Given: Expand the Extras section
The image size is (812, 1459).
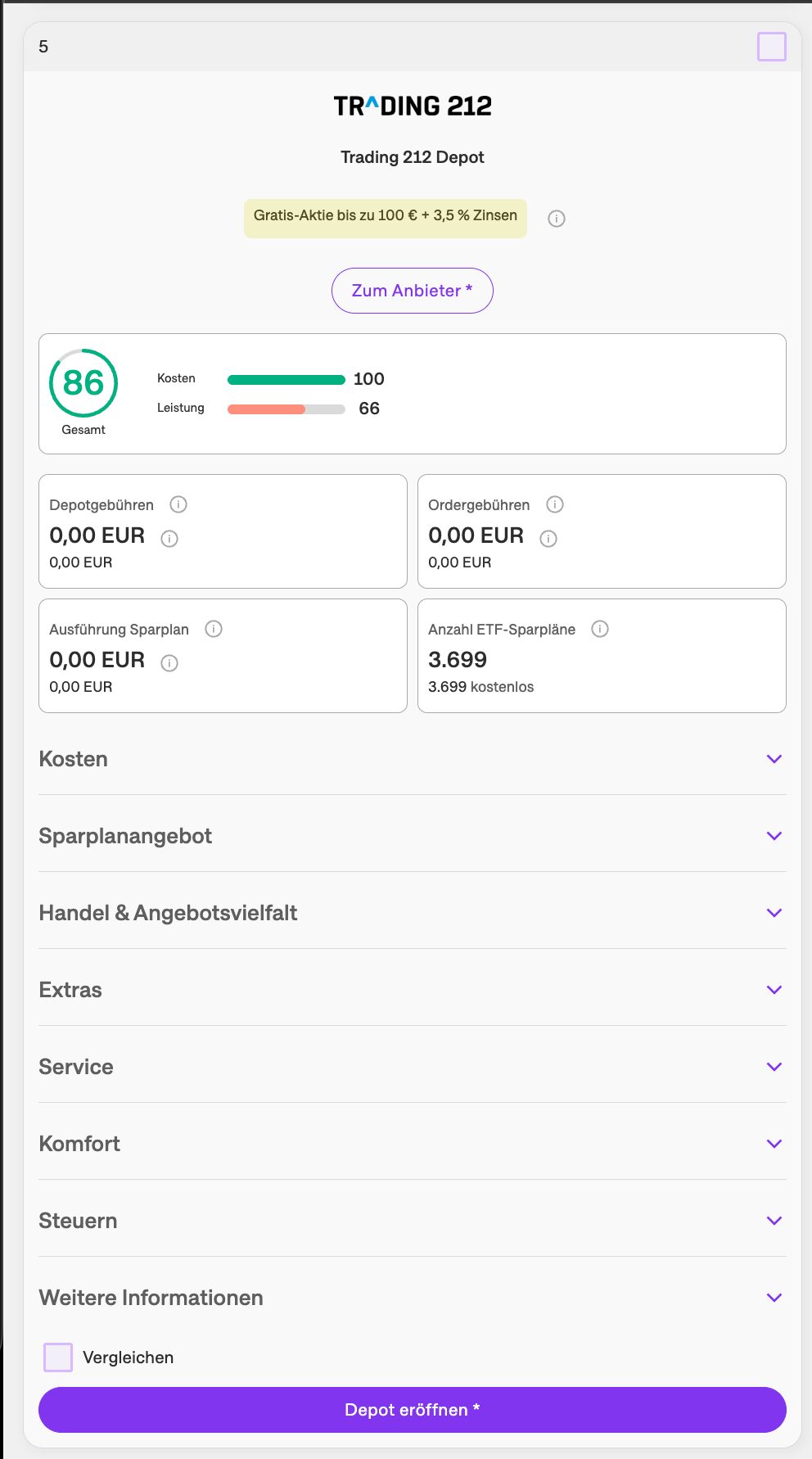Looking at the screenshot, I should (413, 990).
